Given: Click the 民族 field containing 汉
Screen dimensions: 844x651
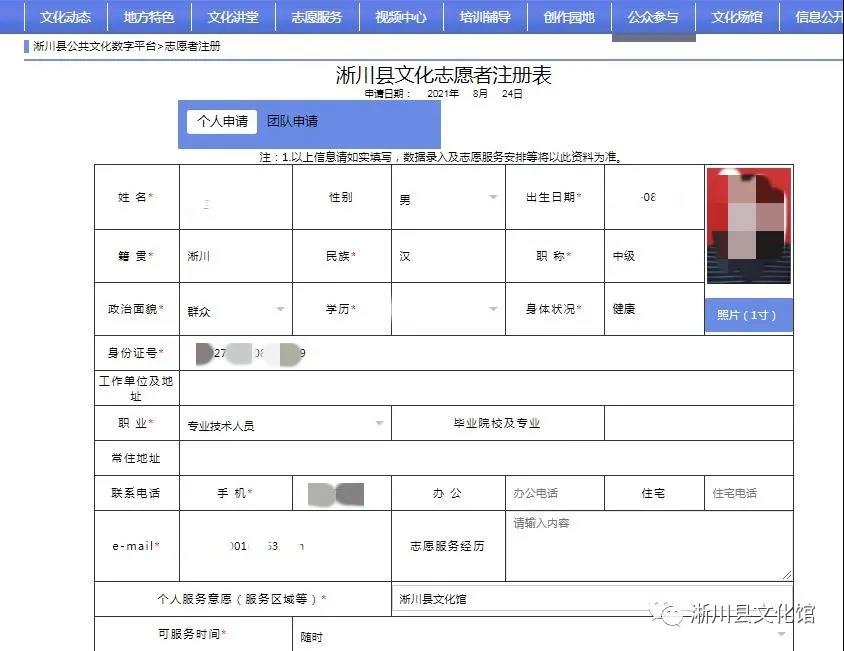Looking at the screenshot, I should click(x=448, y=256).
